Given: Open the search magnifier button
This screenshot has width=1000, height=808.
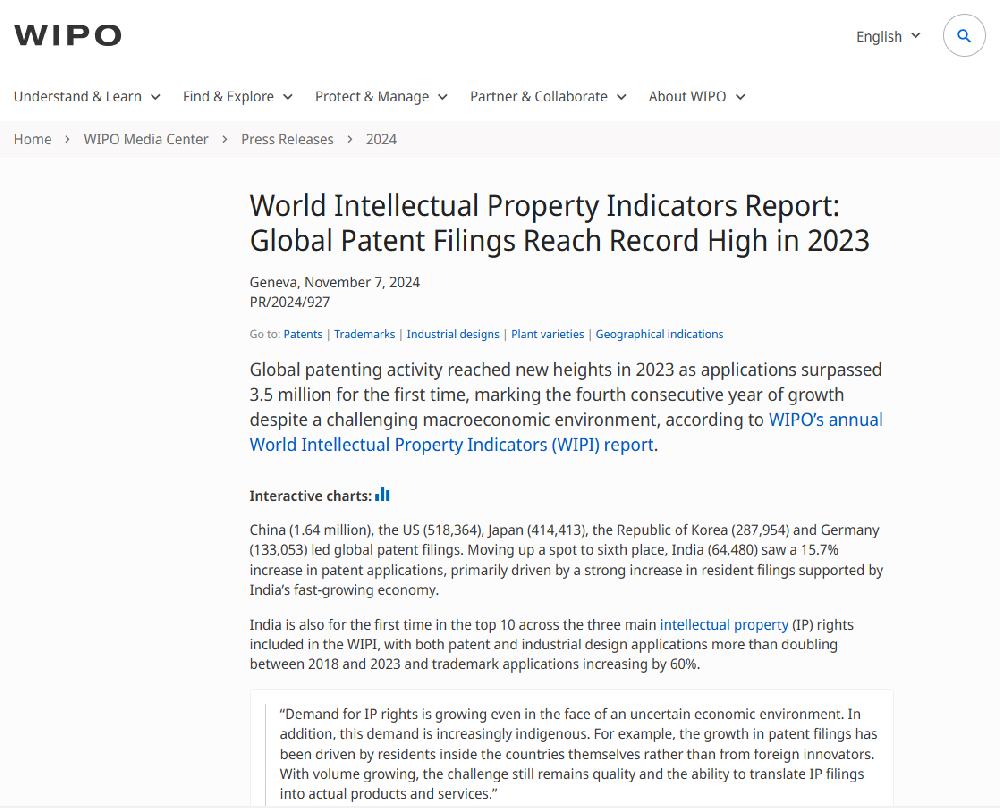Looking at the screenshot, I should 964,36.
